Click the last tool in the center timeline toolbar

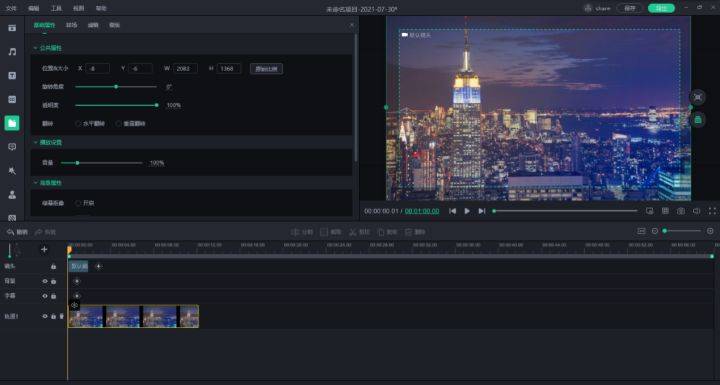415,232
